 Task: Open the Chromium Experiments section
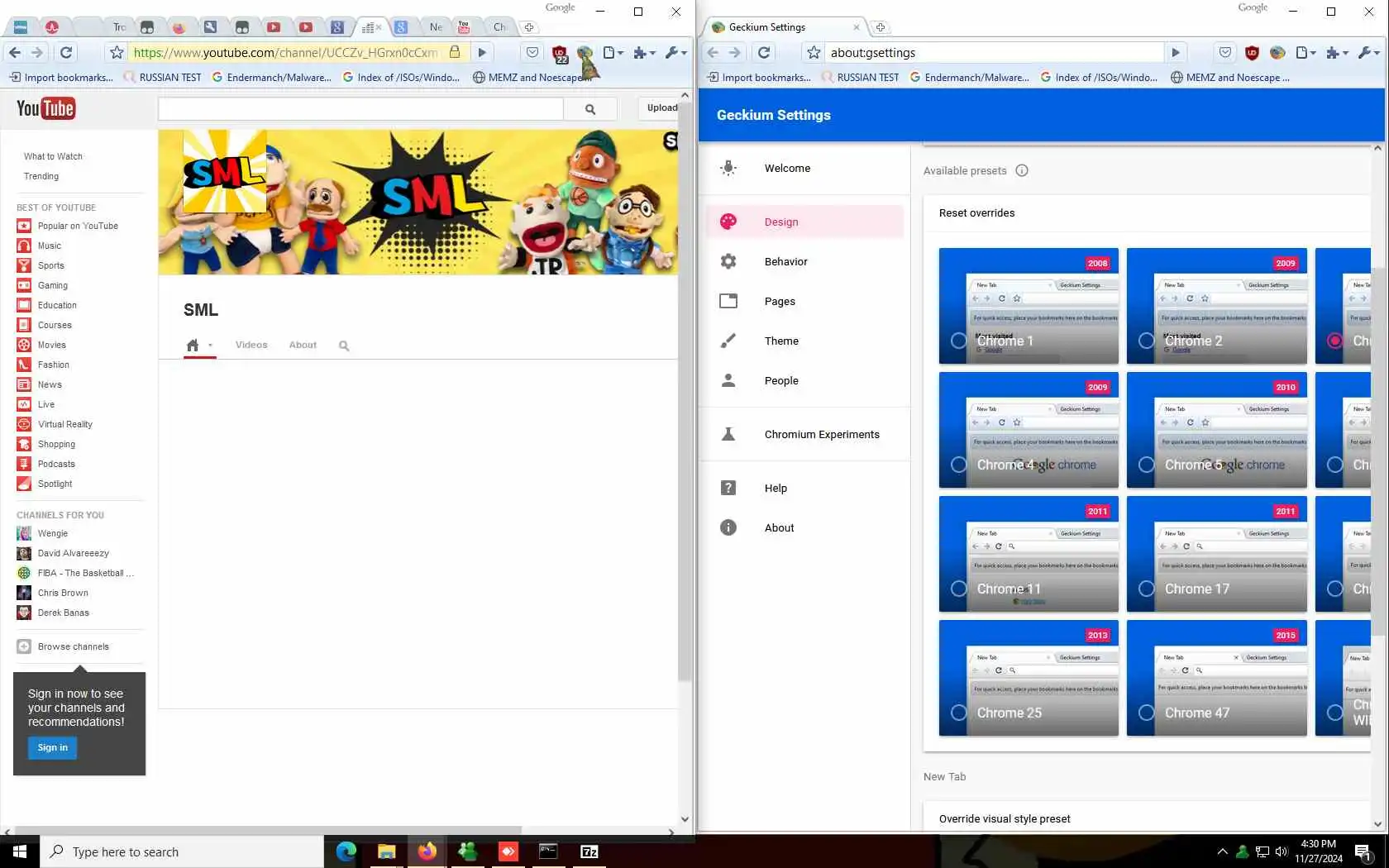(804, 434)
